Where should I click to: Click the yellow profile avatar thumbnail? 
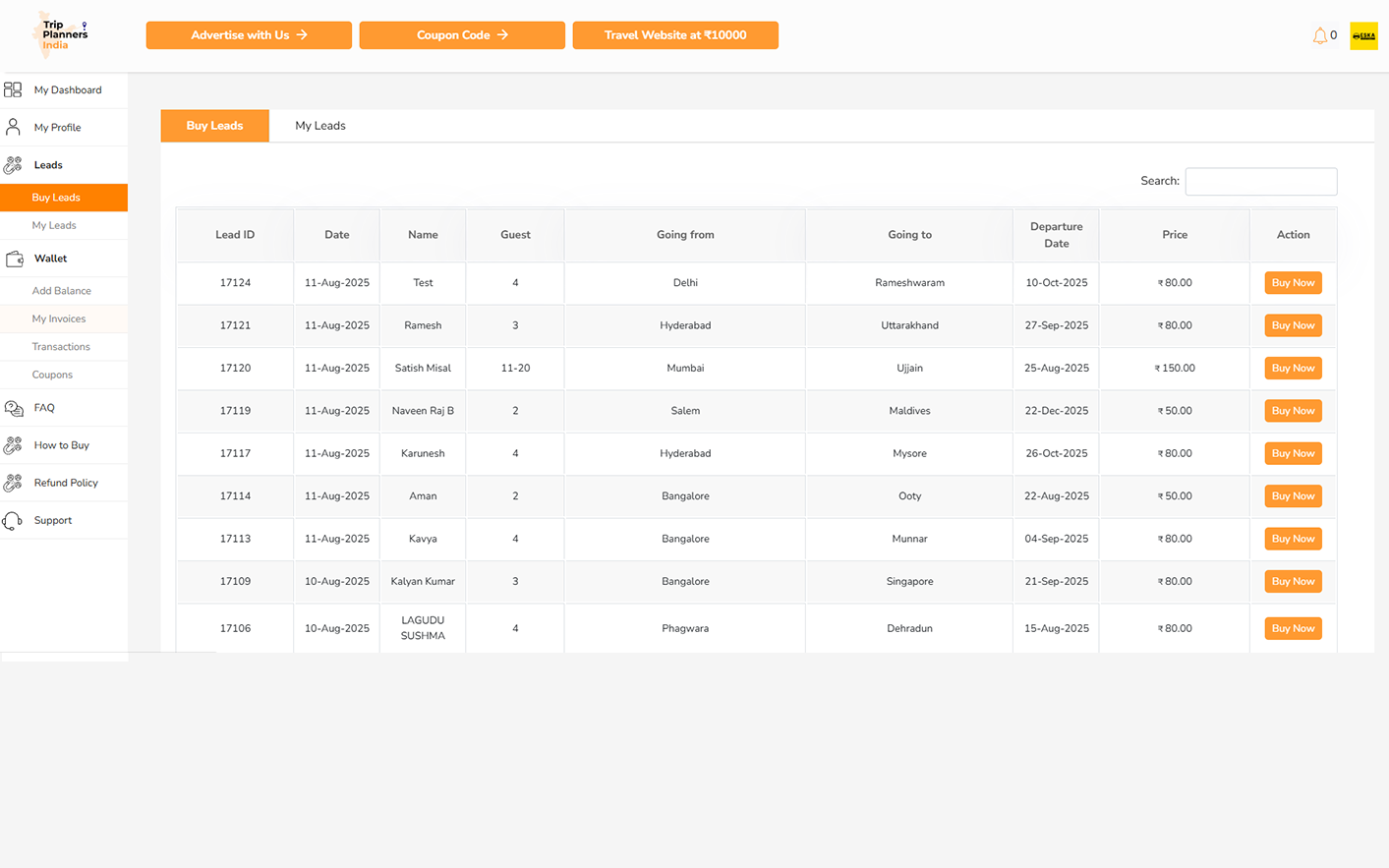(x=1363, y=36)
